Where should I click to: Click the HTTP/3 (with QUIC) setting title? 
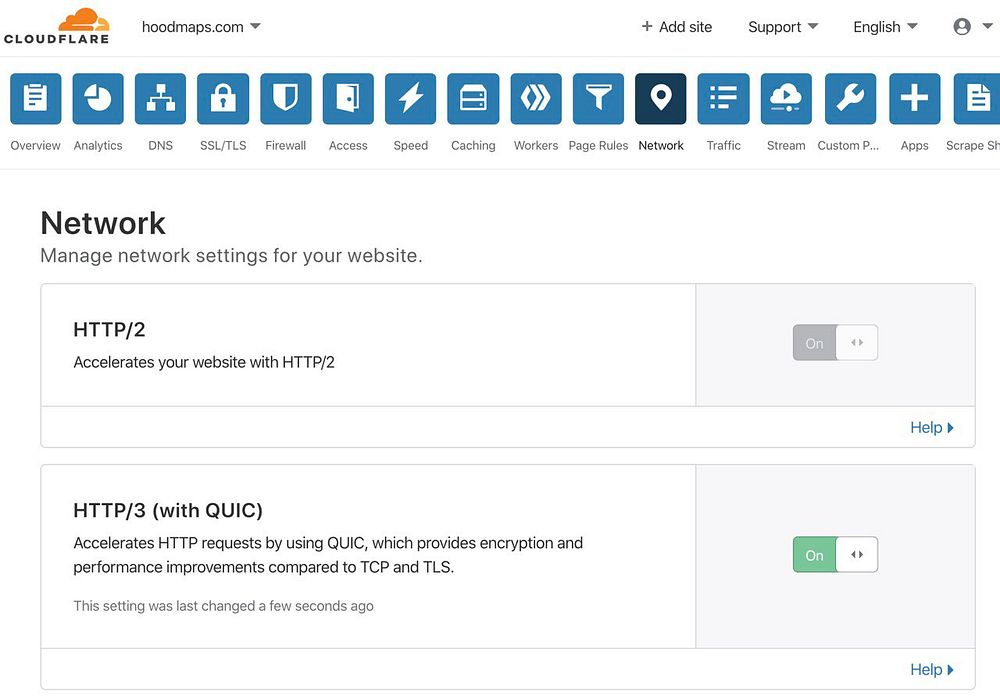click(168, 510)
